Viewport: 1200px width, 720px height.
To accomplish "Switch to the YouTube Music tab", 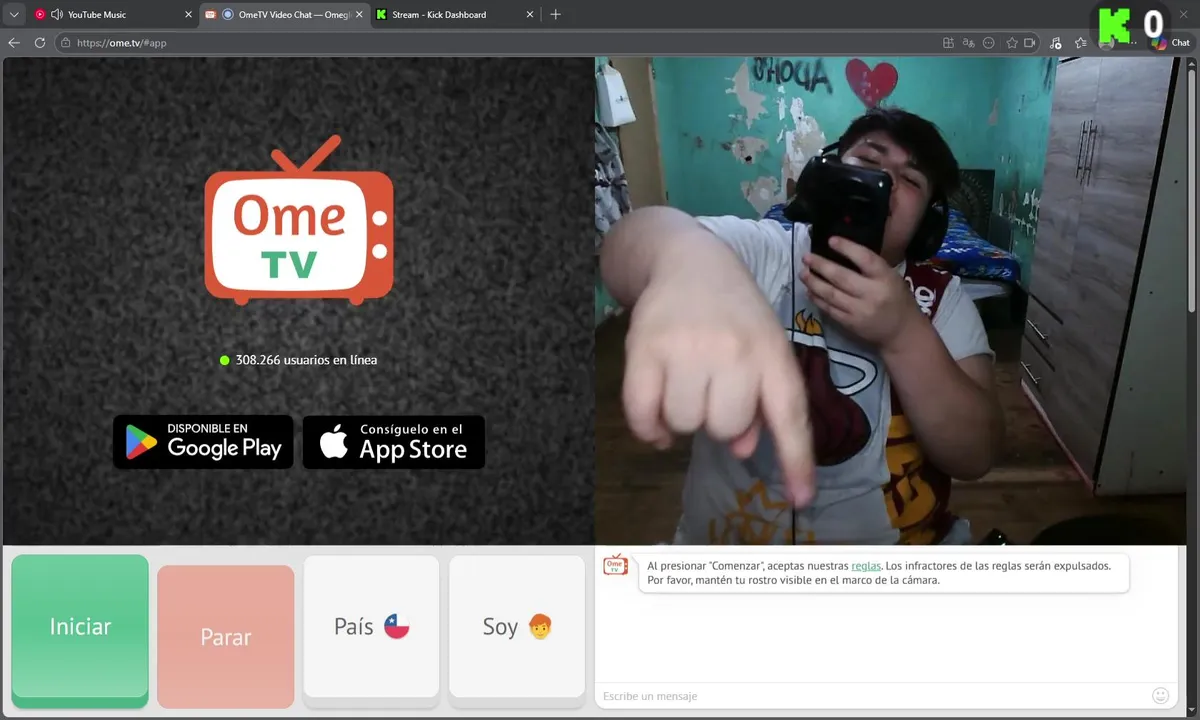I will pos(112,14).
